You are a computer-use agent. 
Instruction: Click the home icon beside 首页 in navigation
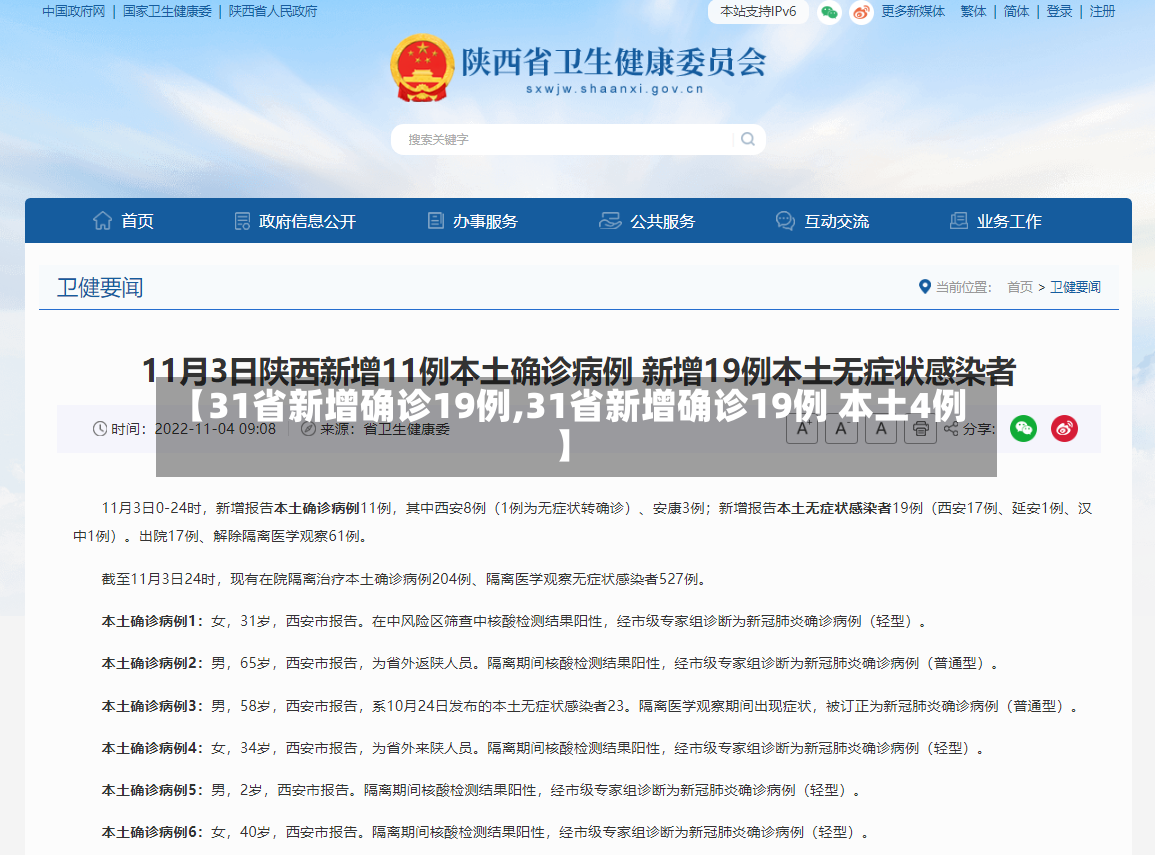102,220
